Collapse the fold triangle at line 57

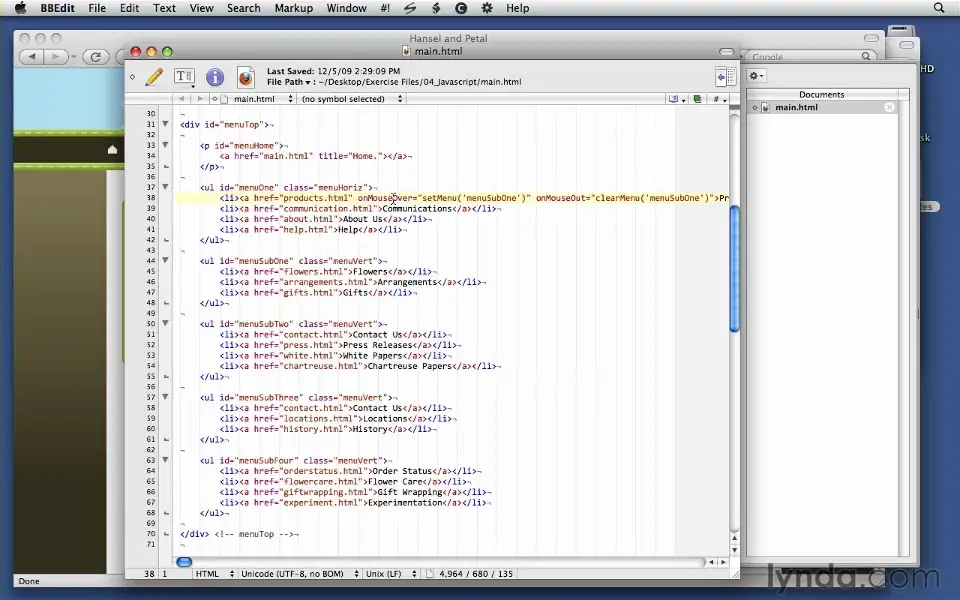(x=165, y=397)
